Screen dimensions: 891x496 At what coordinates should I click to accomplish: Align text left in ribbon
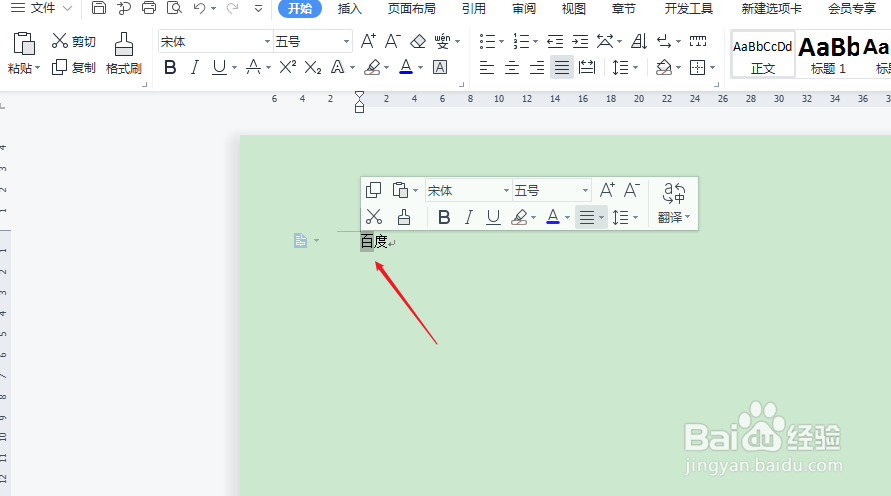point(486,68)
